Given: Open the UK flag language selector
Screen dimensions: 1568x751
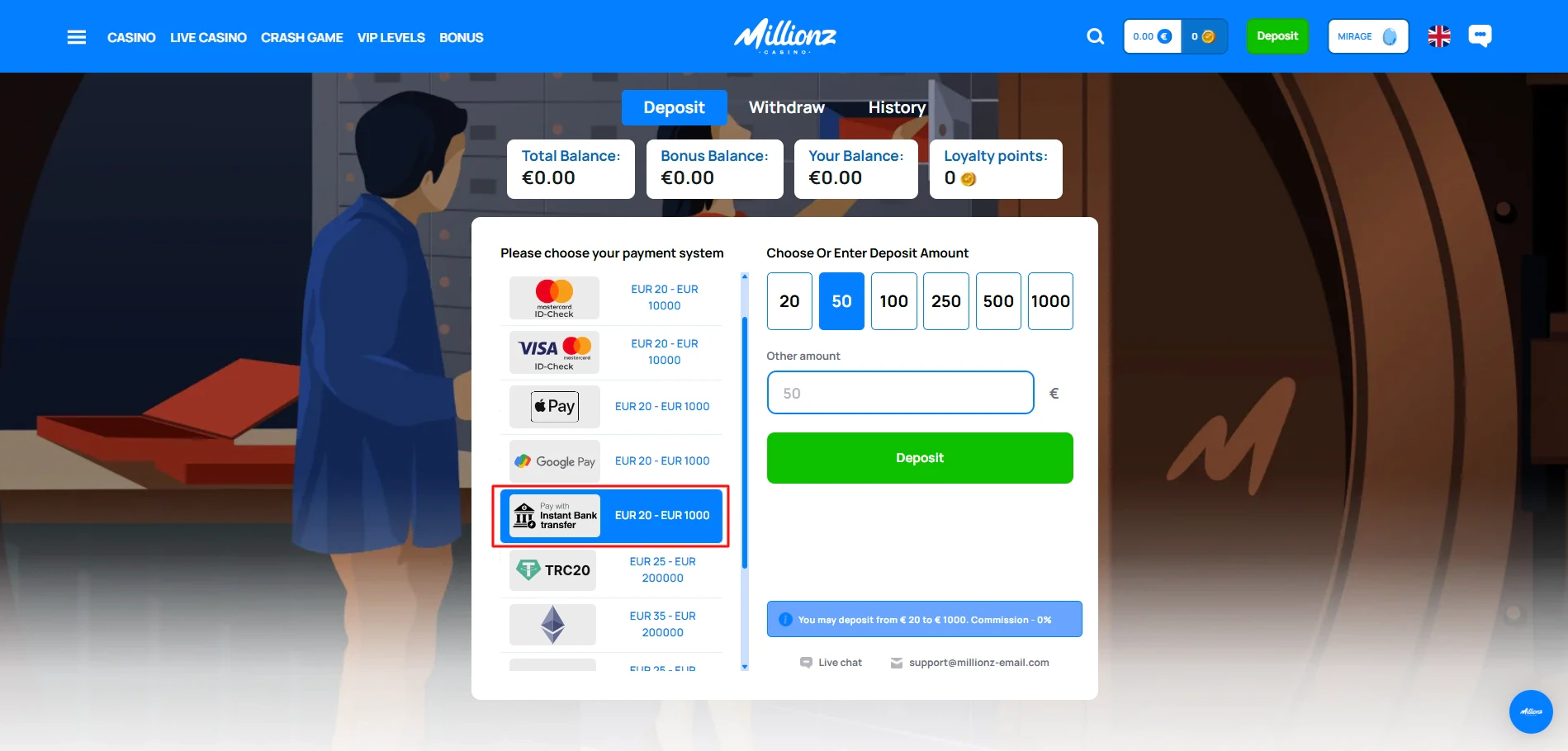Looking at the screenshot, I should tap(1439, 36).
